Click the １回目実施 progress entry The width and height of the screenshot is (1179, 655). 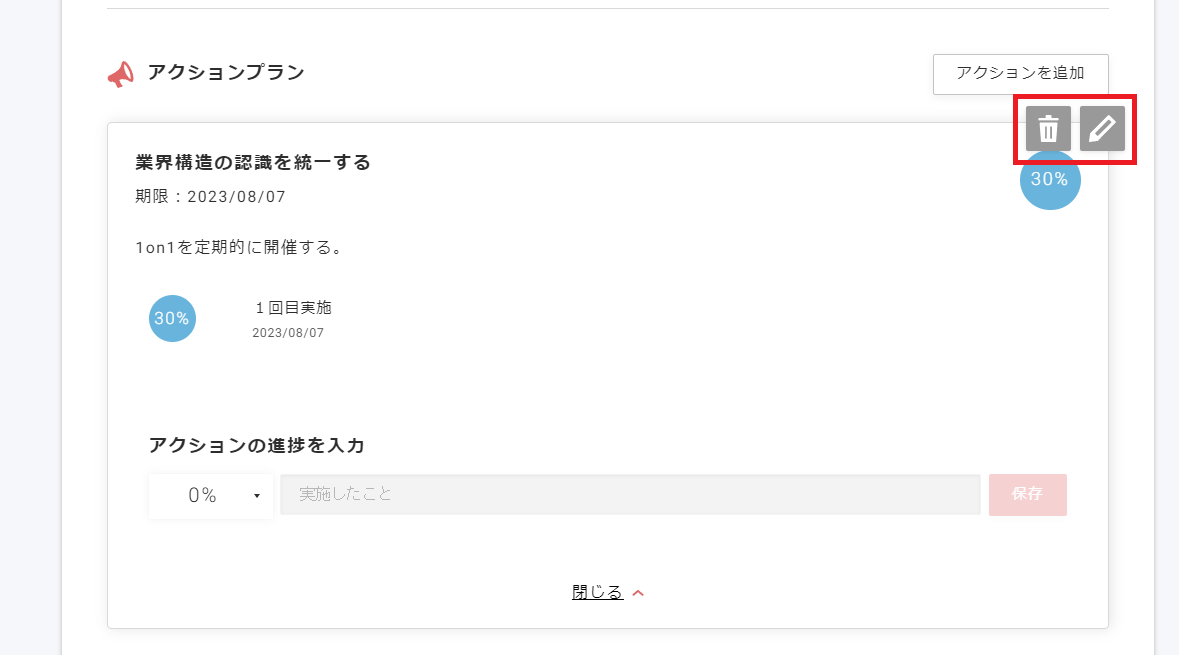point(293,308)
